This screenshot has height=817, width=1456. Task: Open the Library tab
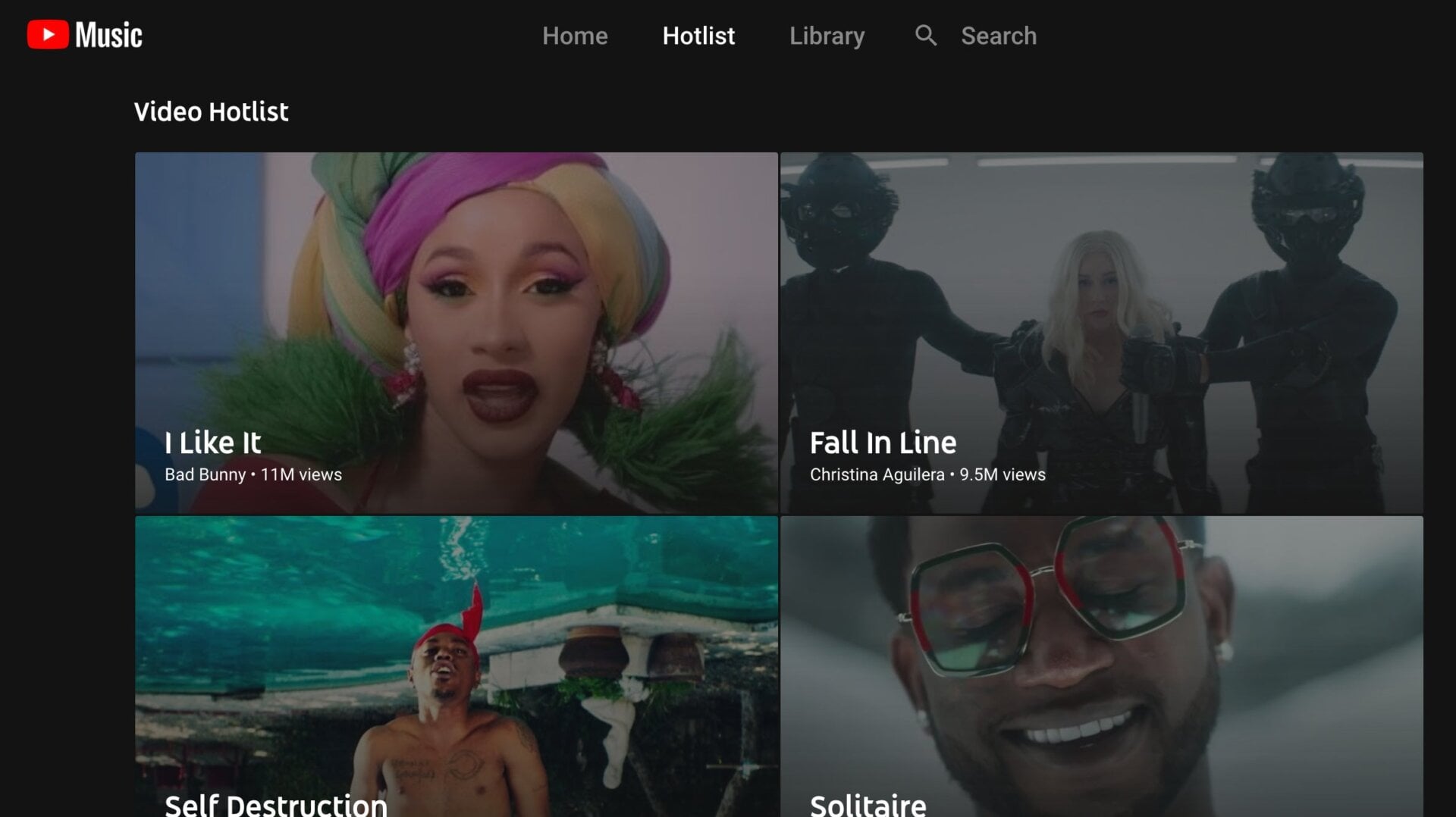point(827,36)
